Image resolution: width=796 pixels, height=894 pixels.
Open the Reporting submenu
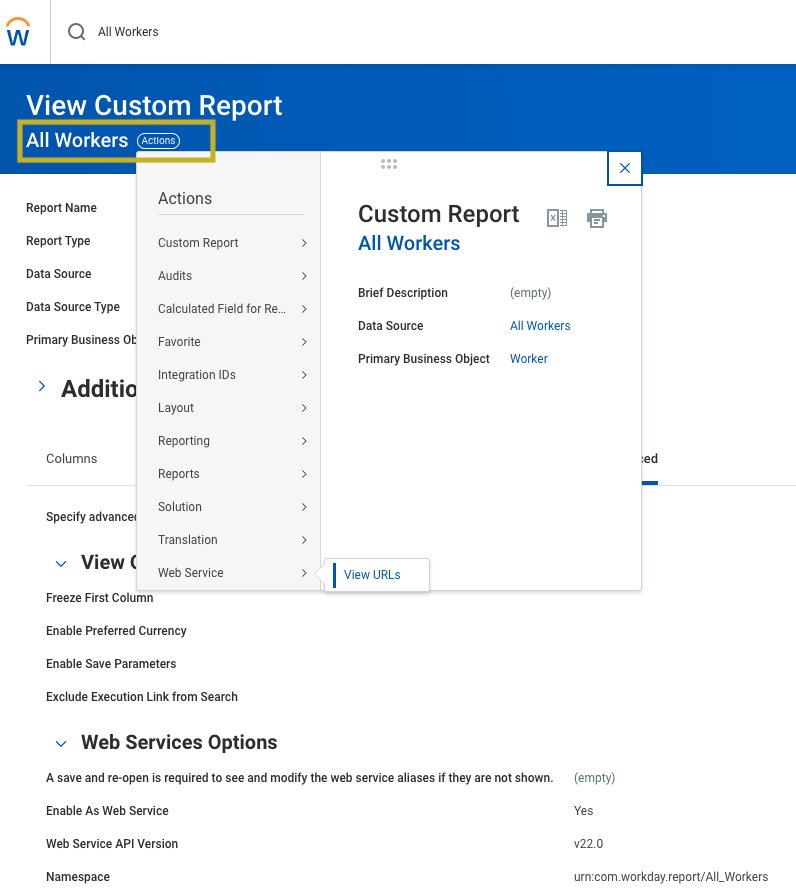click(x=232, y=441)
